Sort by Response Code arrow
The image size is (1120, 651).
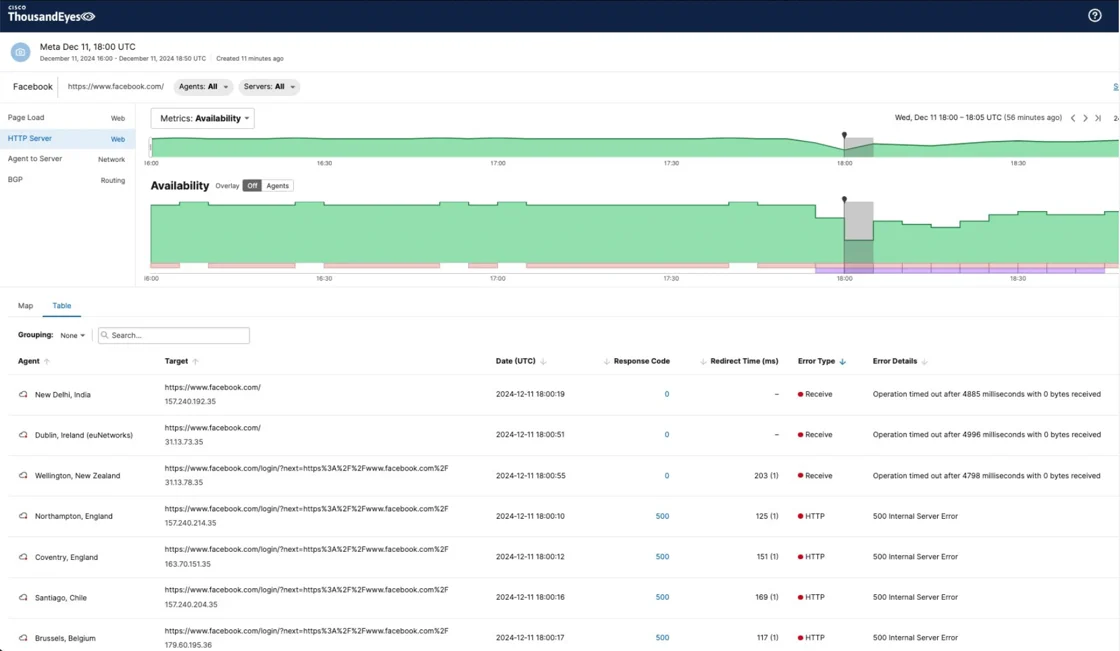(x=606, y=362)
